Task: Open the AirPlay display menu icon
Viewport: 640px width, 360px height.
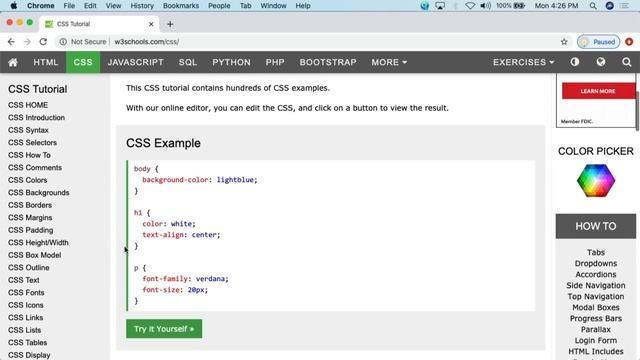Action: click(x=440, y=6)
